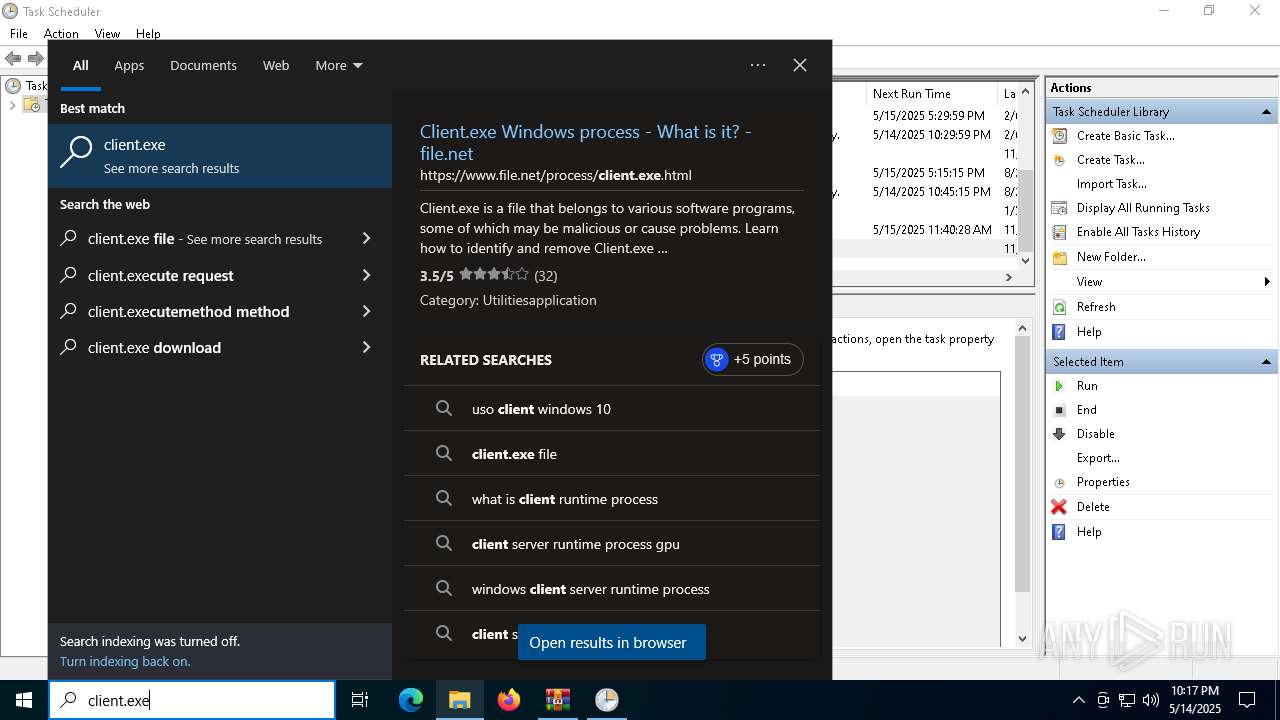Click Task Scheduler clock icon in taskbar
The image size is (1280, 720).
(x=607, y=700)
